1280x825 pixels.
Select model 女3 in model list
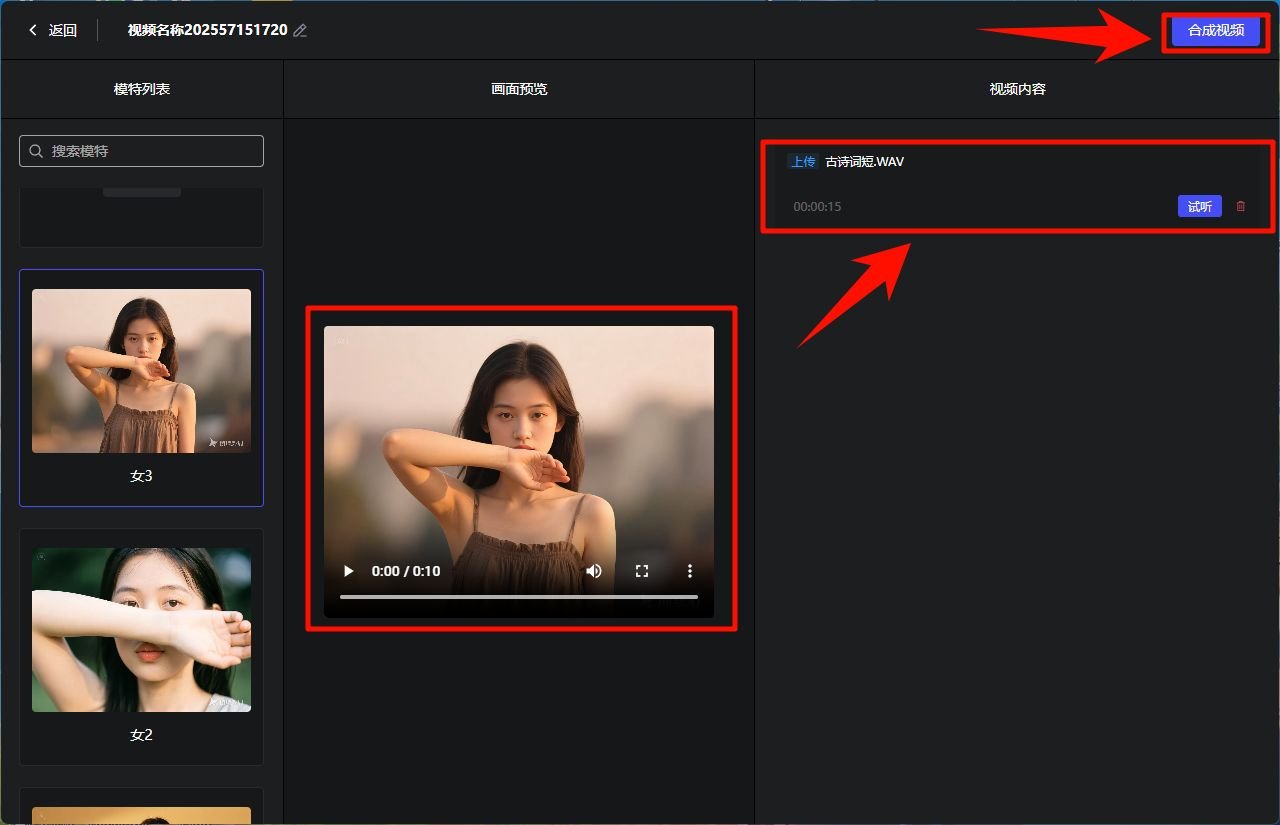(x=141, y=387)
